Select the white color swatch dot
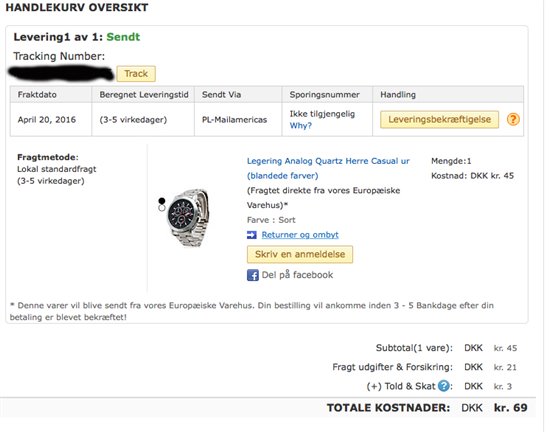 [161, 208]
